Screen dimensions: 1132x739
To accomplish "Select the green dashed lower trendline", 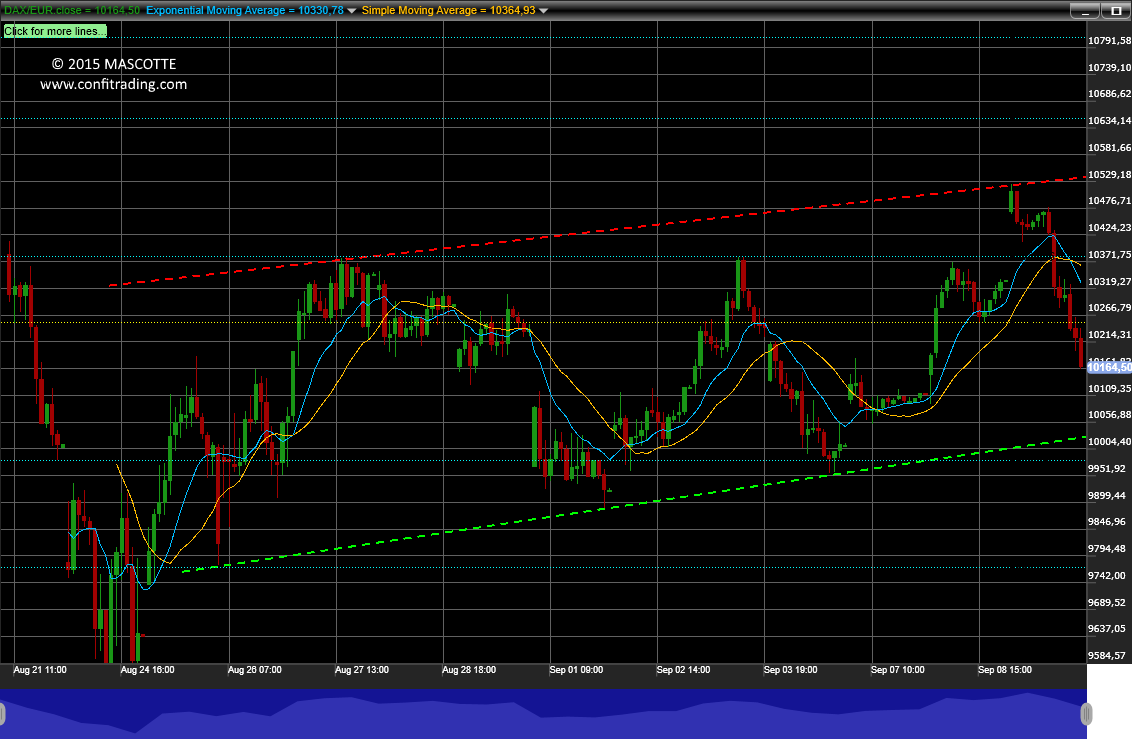I will tap(634, 504).
